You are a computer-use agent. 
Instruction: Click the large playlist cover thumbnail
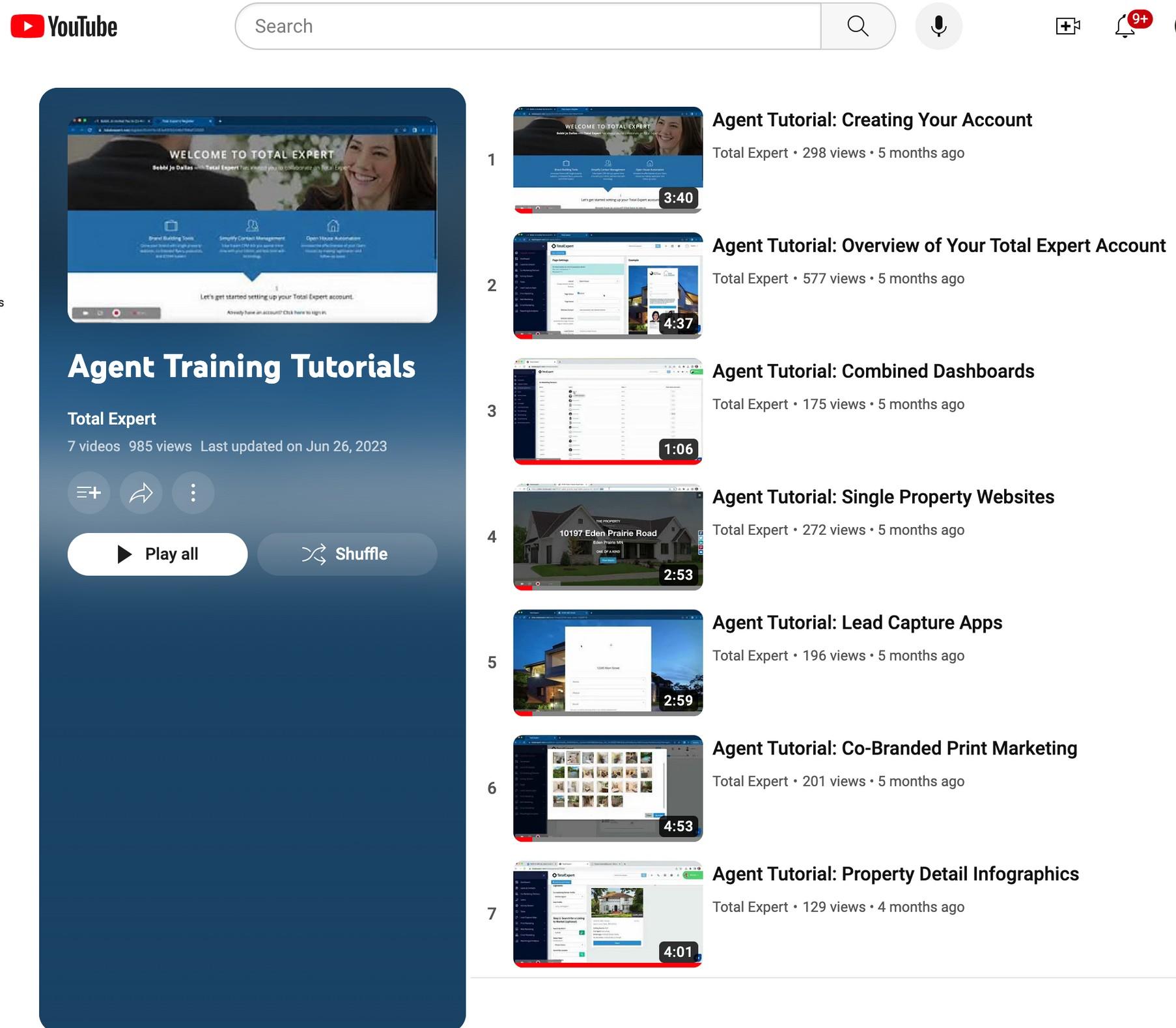click(252, 220)
